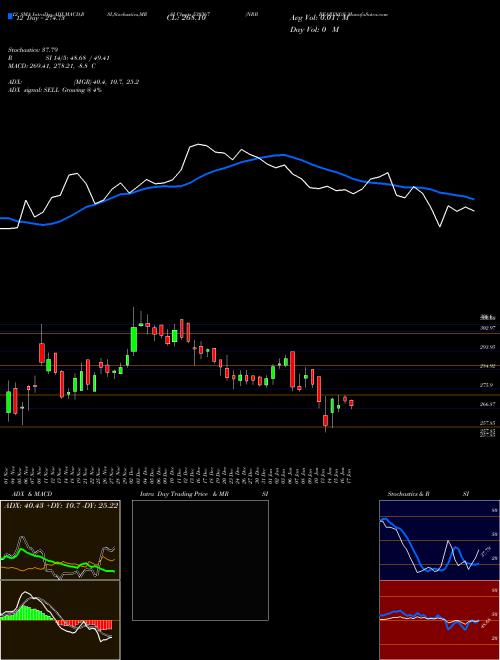Click the Avg Vol label at top

[320, 18]
